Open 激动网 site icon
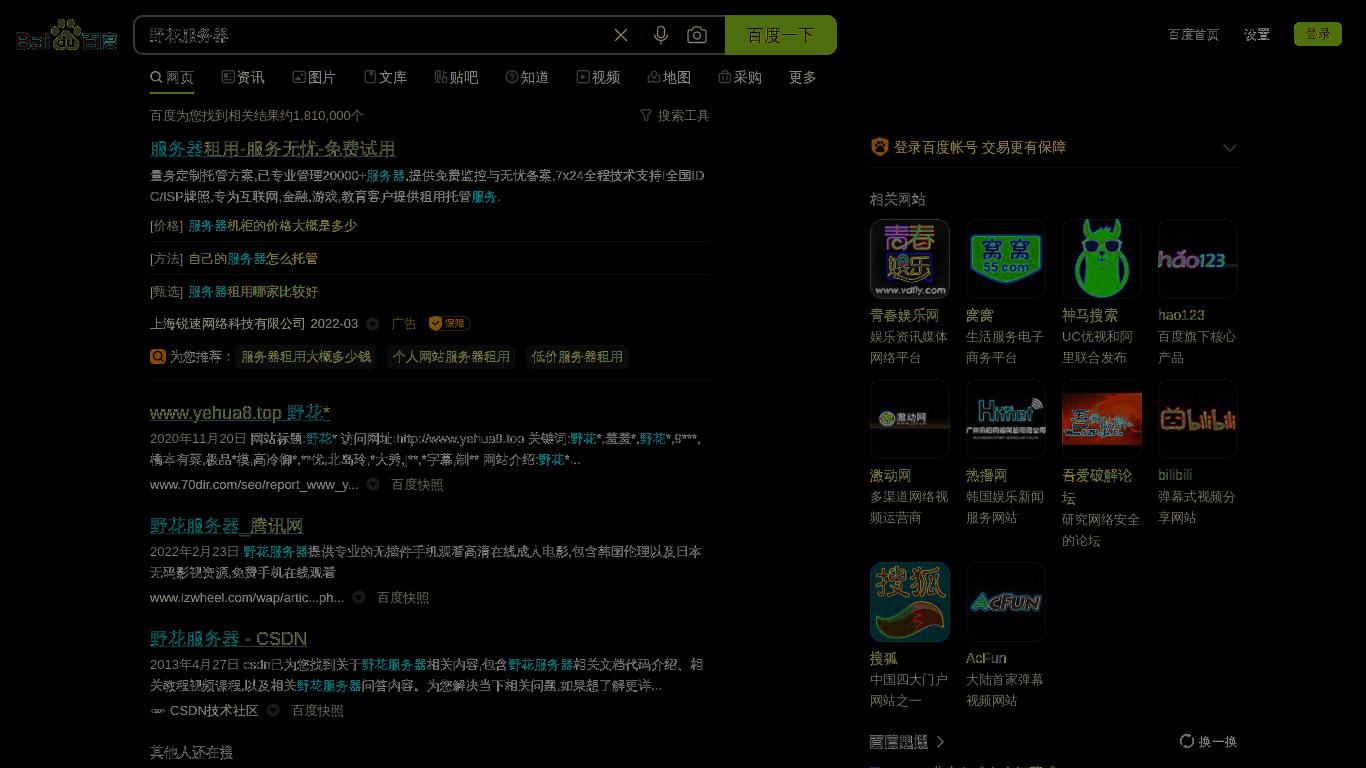1366x768 pixels. point(909,419)
